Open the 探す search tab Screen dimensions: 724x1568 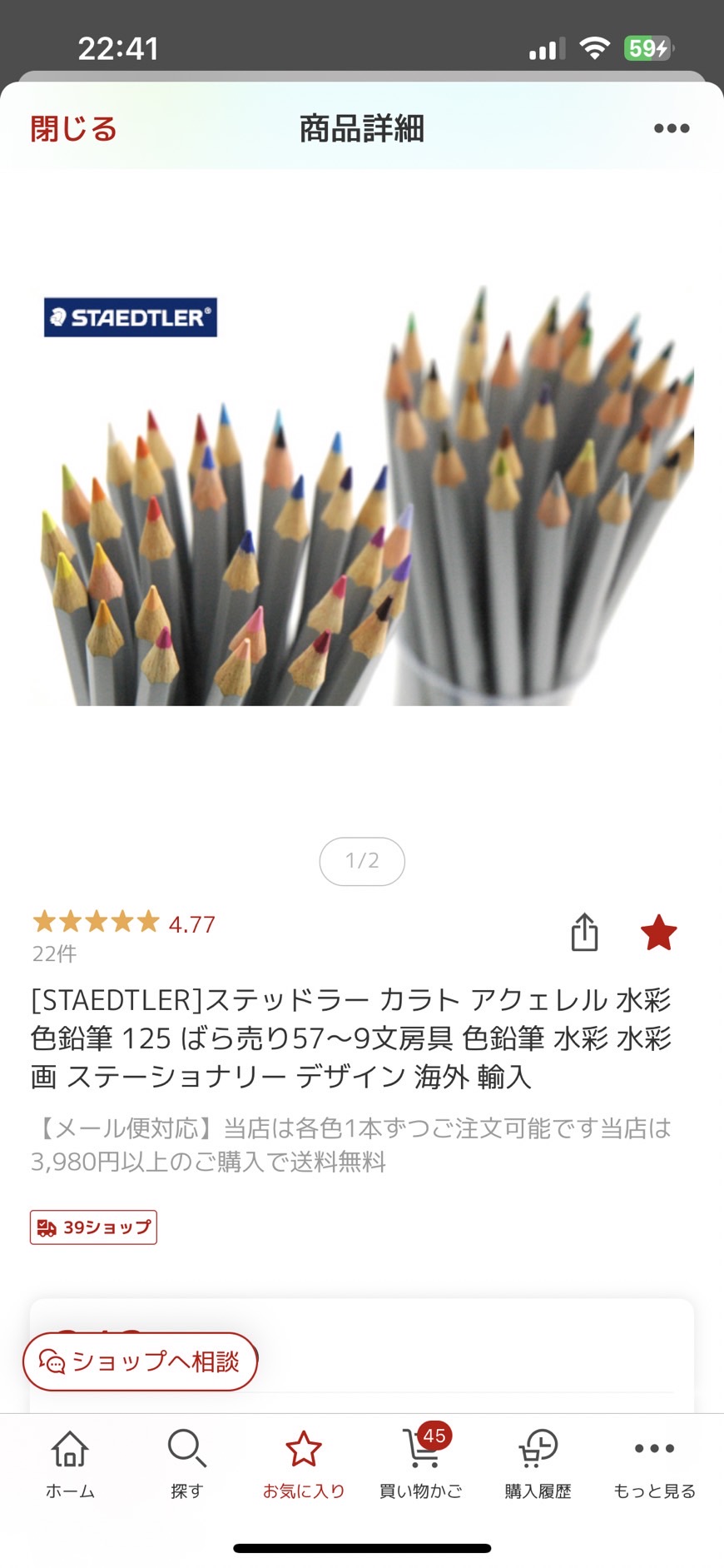click(186, 1465)
